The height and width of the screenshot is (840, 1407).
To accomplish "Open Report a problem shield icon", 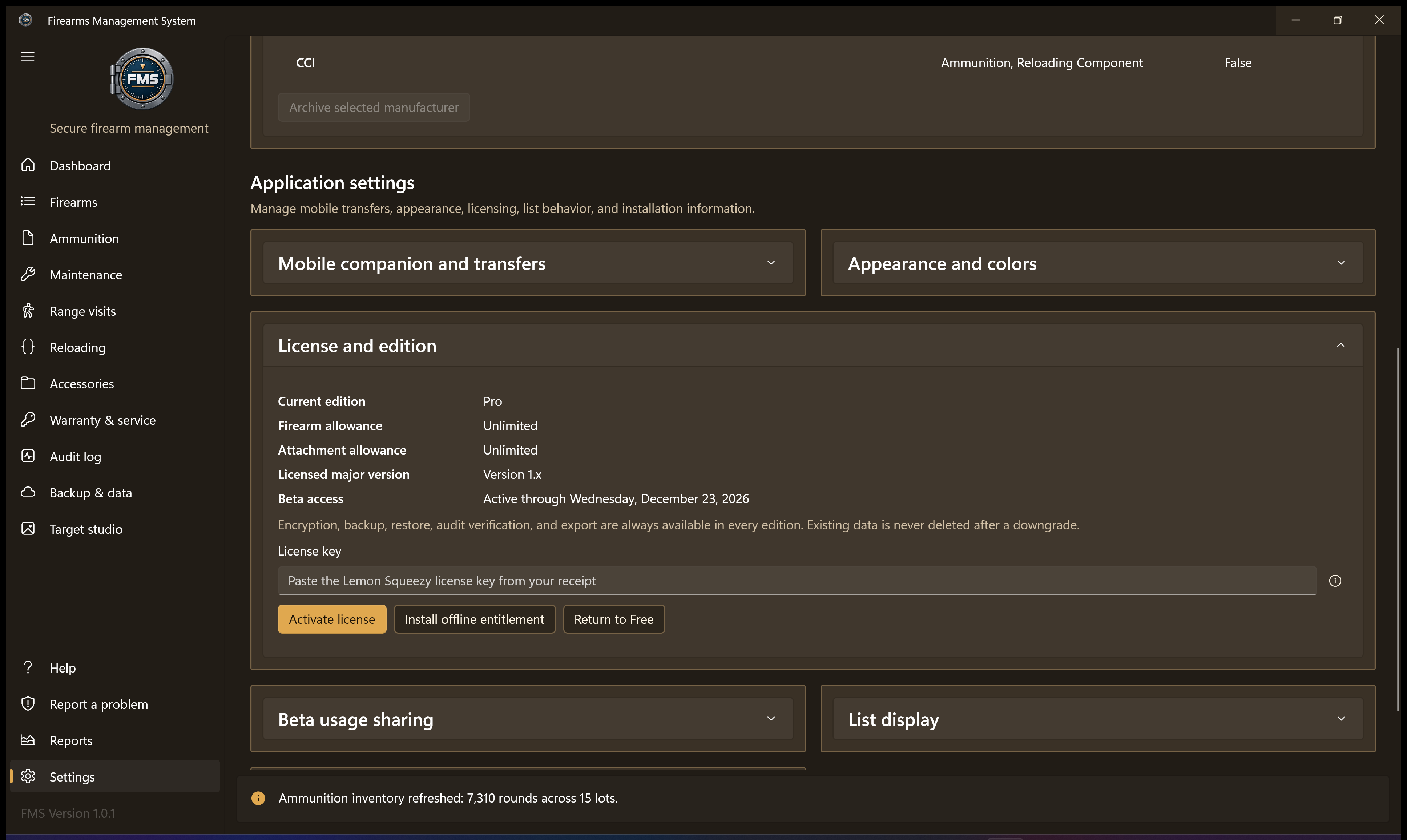I will pos(28,704).
